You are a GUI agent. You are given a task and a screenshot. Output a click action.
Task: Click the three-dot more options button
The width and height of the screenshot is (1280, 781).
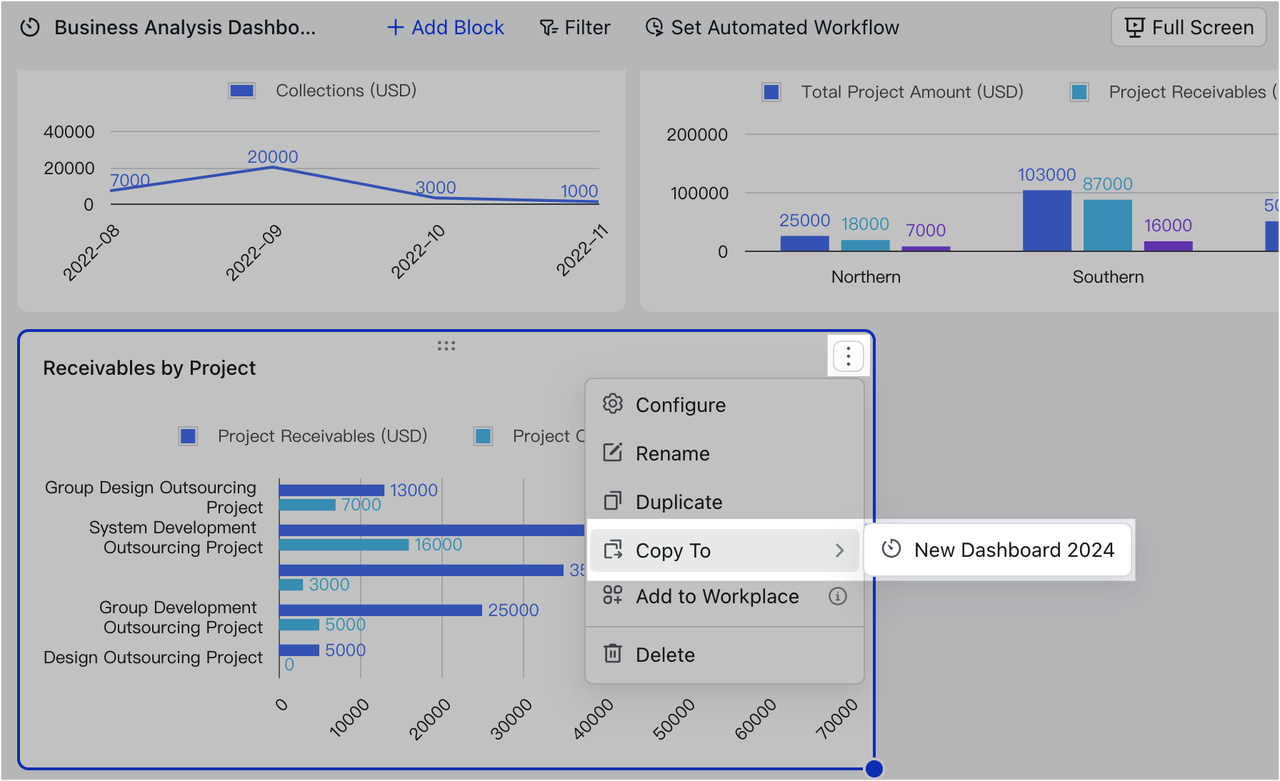pyautogui.click(x=848, y=356)
